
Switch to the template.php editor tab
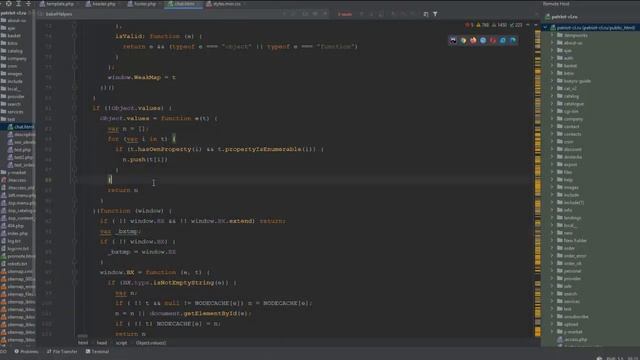pos(57,4)
